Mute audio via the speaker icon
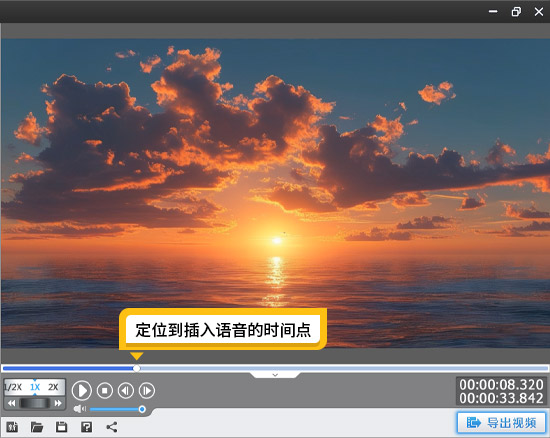This screenshot has height=438, width=550. click(x=80, y=409)
